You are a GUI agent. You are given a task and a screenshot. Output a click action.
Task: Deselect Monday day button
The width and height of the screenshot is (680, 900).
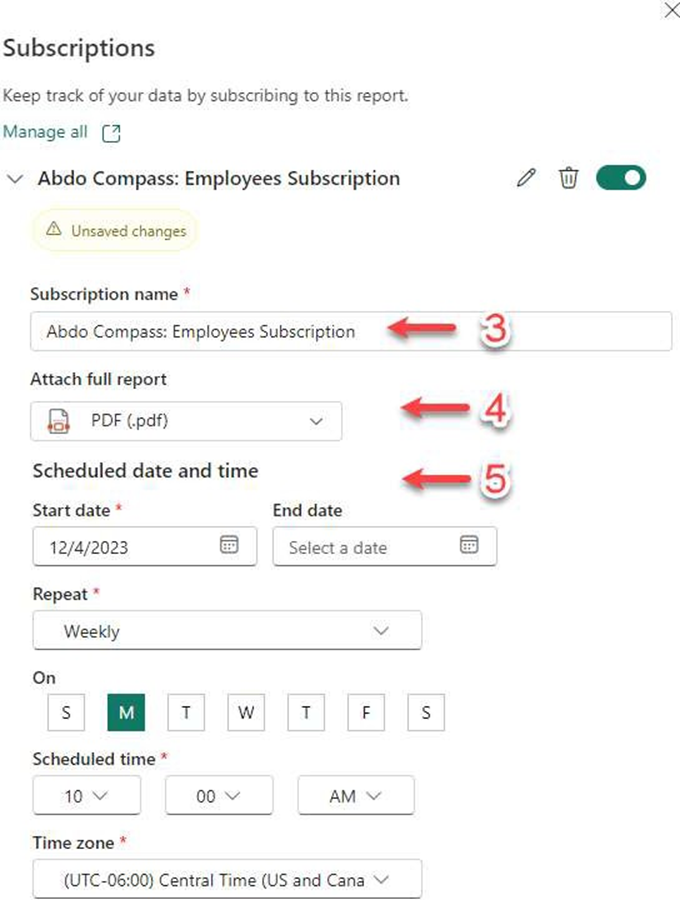click(x=126, y=713)
